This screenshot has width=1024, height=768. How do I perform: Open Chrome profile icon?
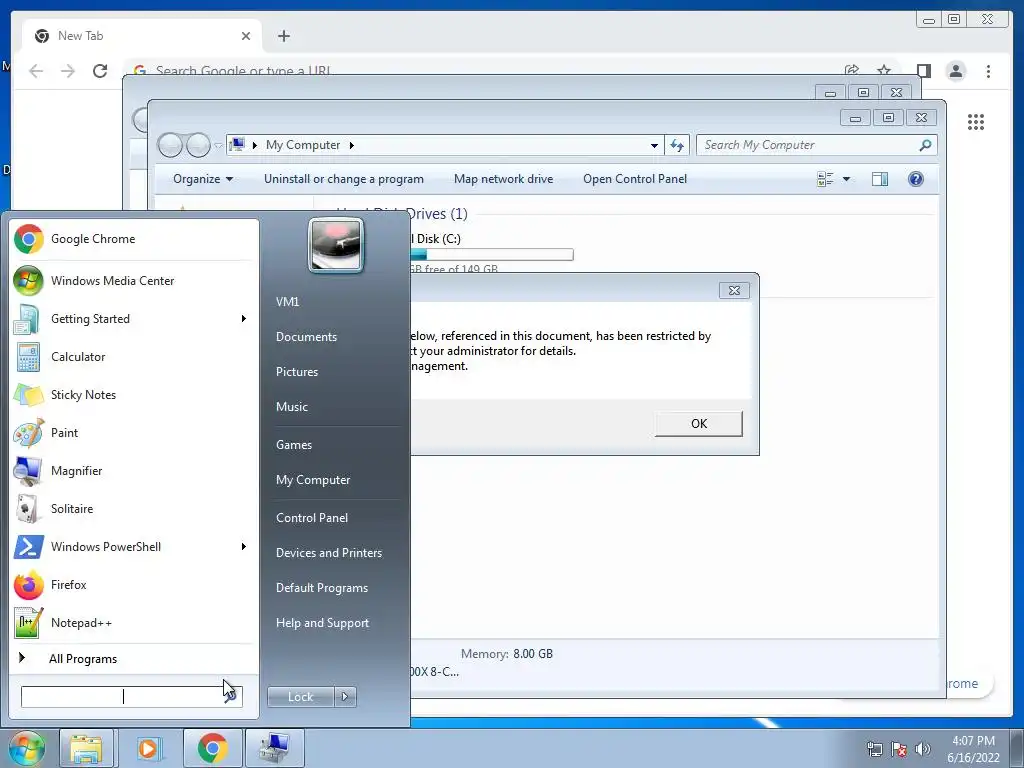point(955,71)
